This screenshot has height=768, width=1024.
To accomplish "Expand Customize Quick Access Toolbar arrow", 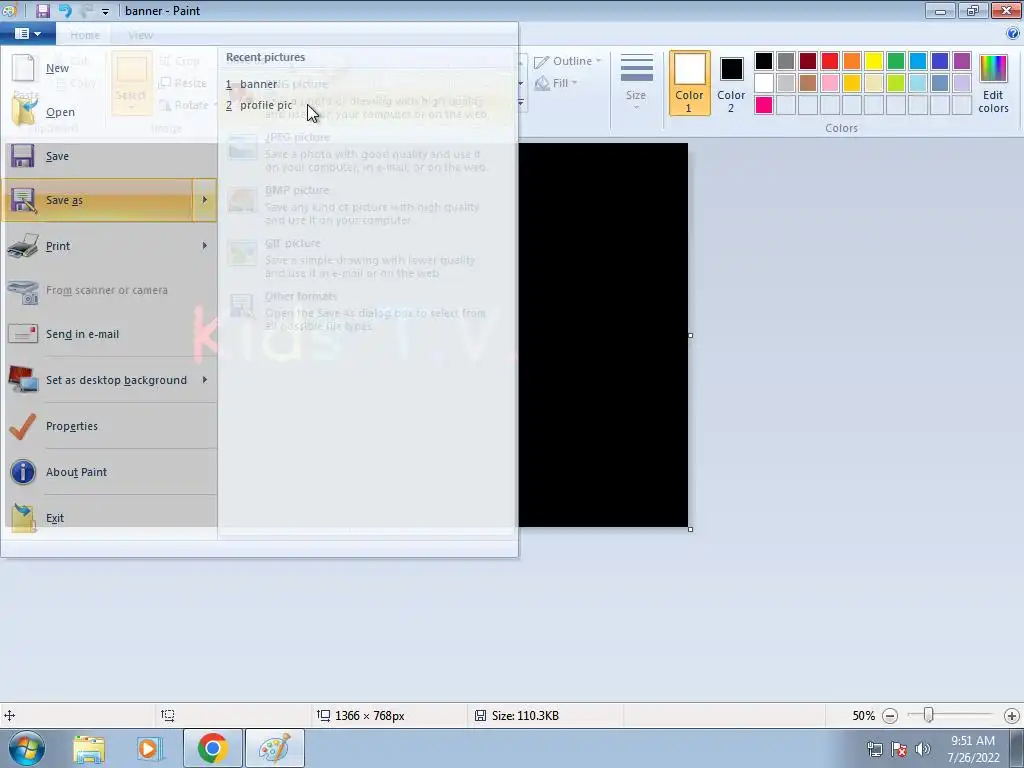I will click(105, 11).
